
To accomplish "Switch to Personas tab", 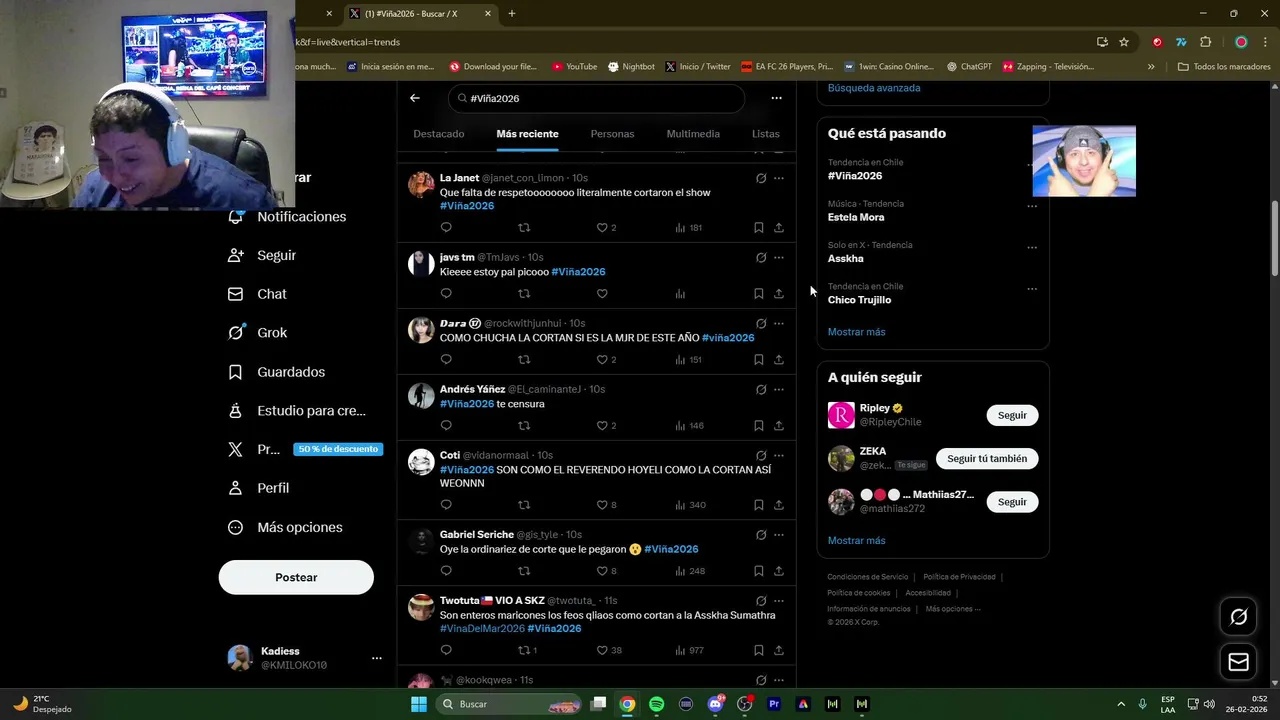I will (612, 134).
